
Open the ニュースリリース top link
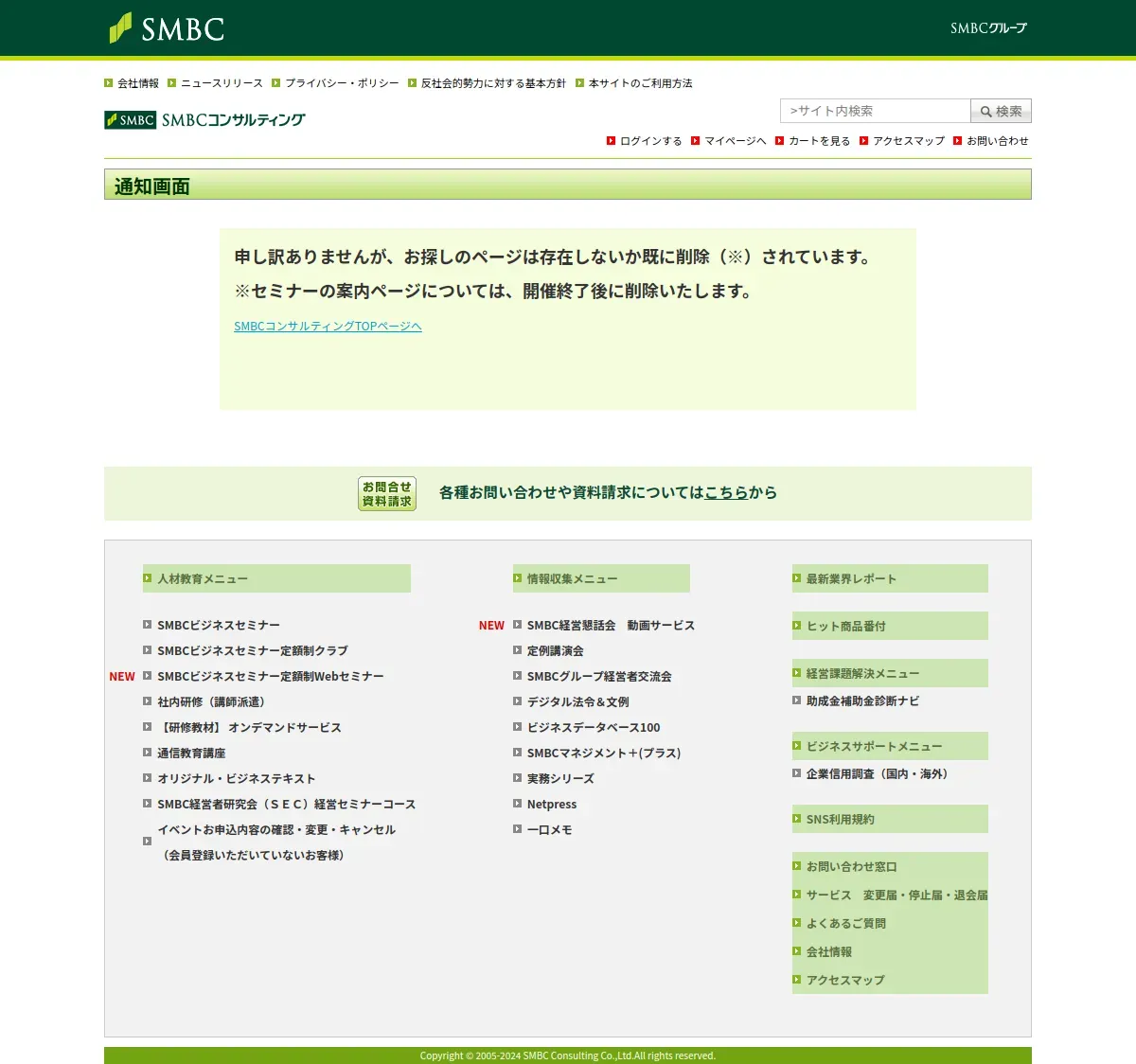point(222,83)
